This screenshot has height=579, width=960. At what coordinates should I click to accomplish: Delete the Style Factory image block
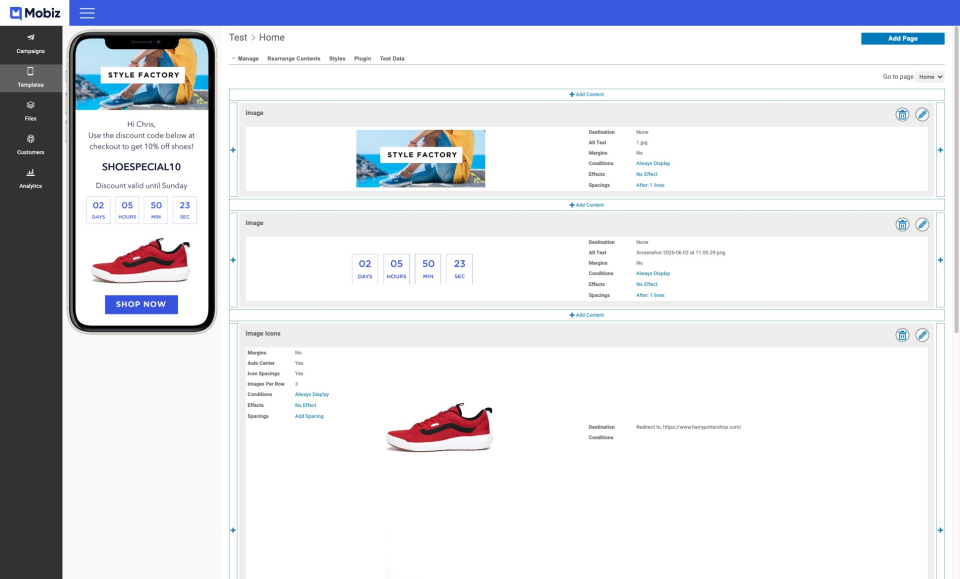[x=902, y=114]
